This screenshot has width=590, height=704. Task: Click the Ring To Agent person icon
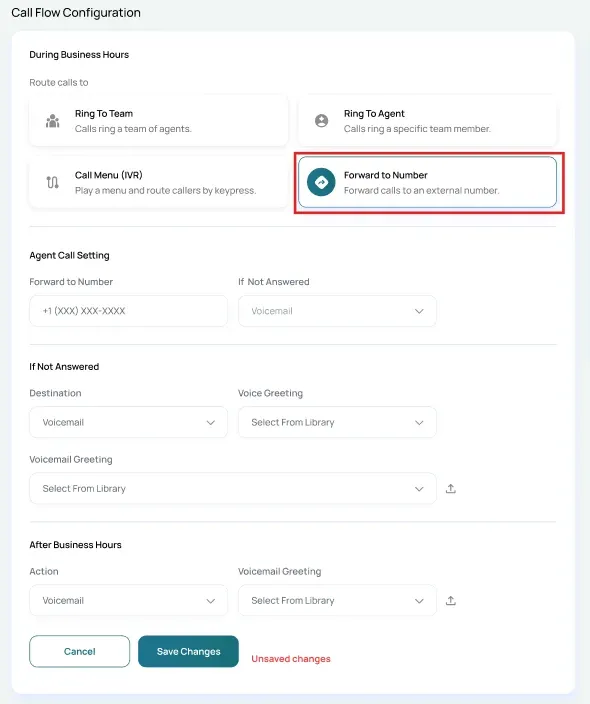coord(321,121)
